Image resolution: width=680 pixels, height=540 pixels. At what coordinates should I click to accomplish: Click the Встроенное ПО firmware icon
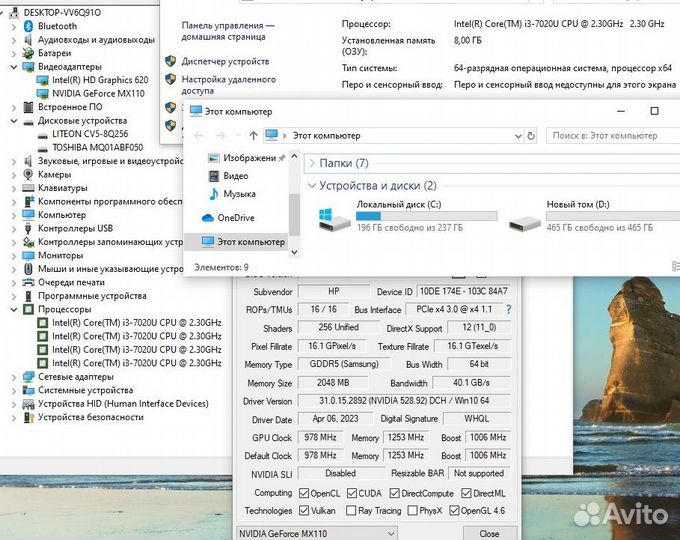(29, 107)
